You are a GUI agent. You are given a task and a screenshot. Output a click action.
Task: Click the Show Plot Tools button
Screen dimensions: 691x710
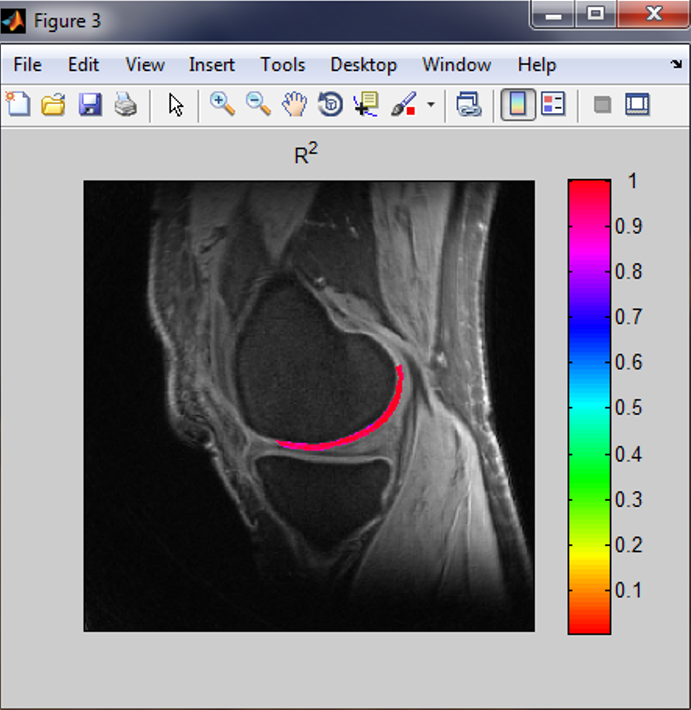tap(637, 104)
